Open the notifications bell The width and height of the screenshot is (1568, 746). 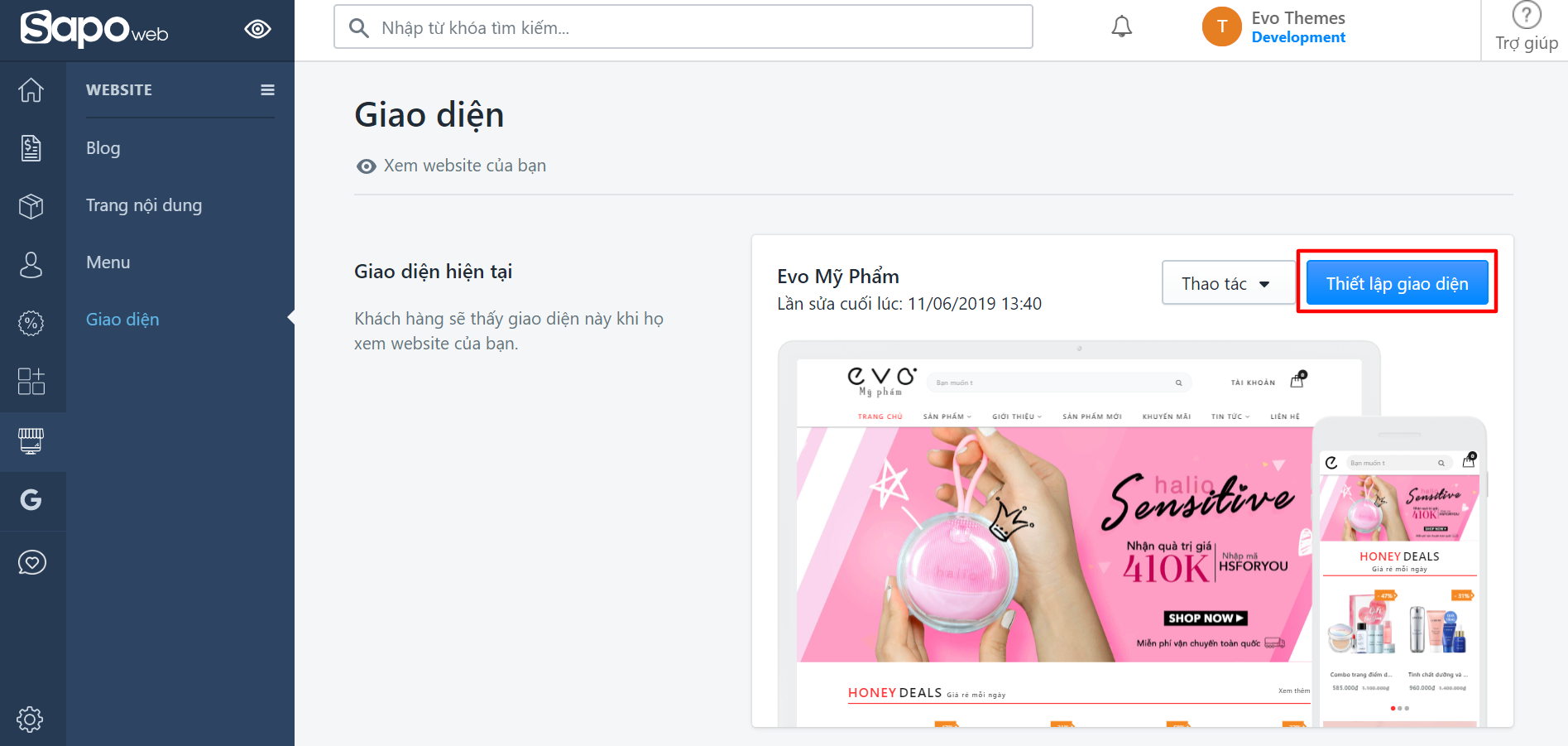tap(1121, 27)
